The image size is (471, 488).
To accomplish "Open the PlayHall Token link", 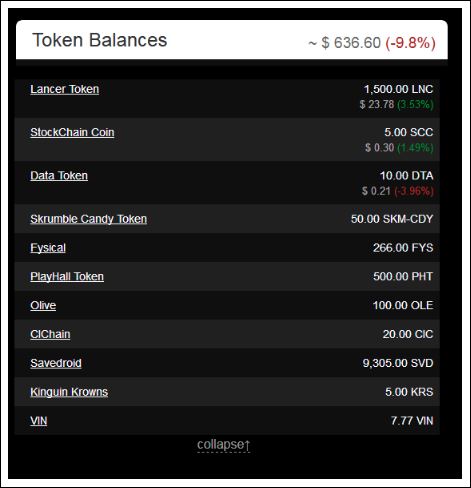I will click(x=67, y=277).
